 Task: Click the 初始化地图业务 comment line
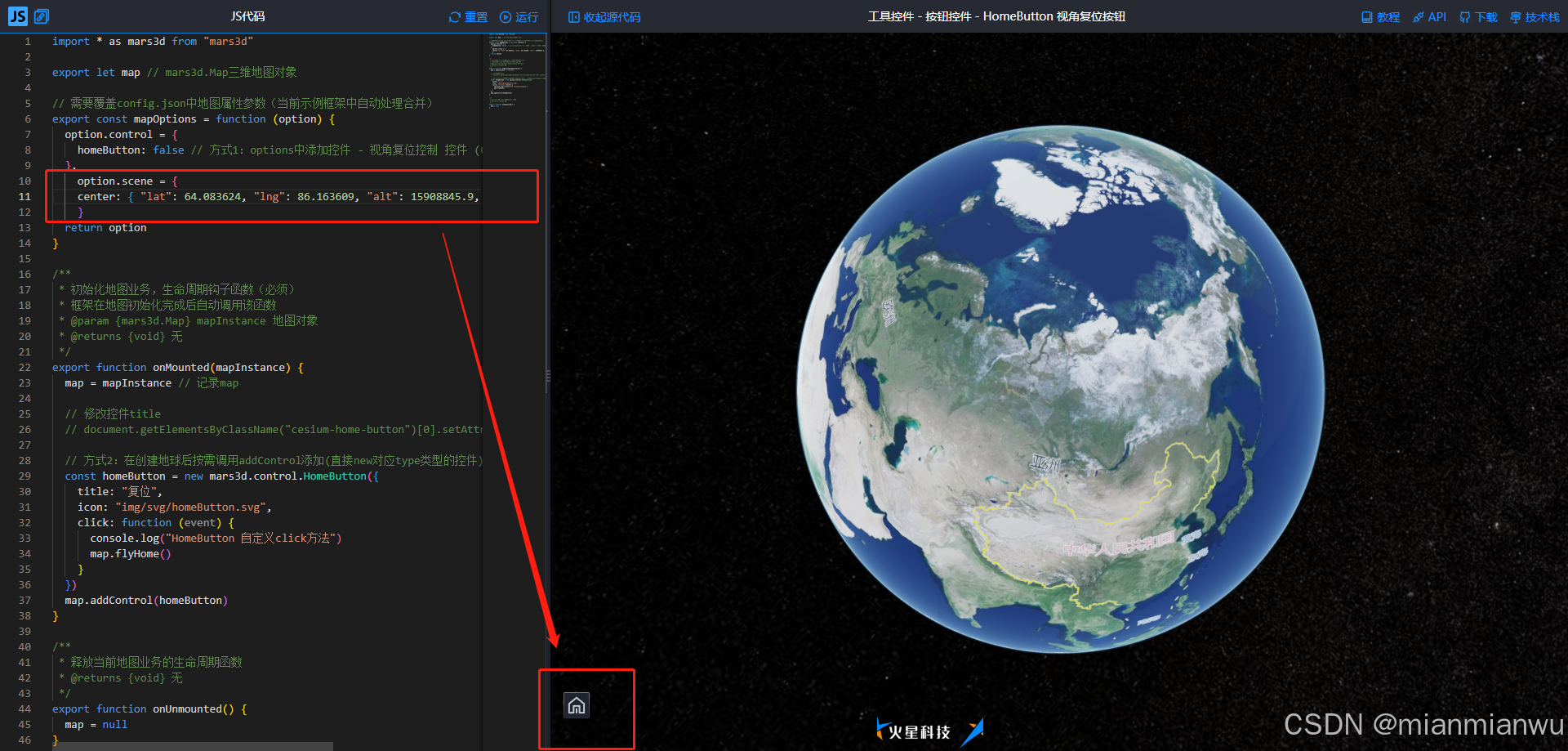pos(177,289)
